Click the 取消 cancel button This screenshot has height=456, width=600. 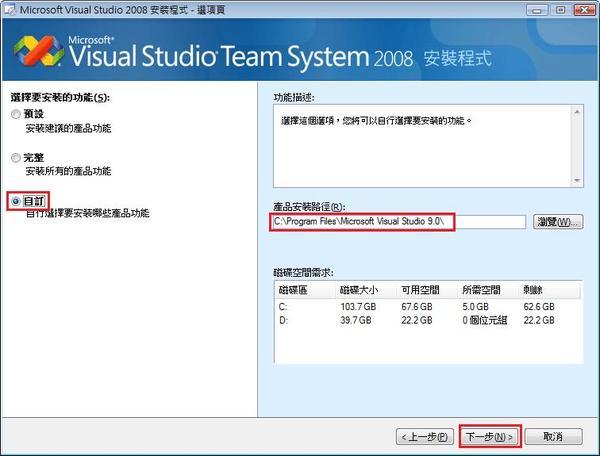click(x=553, y=436)
